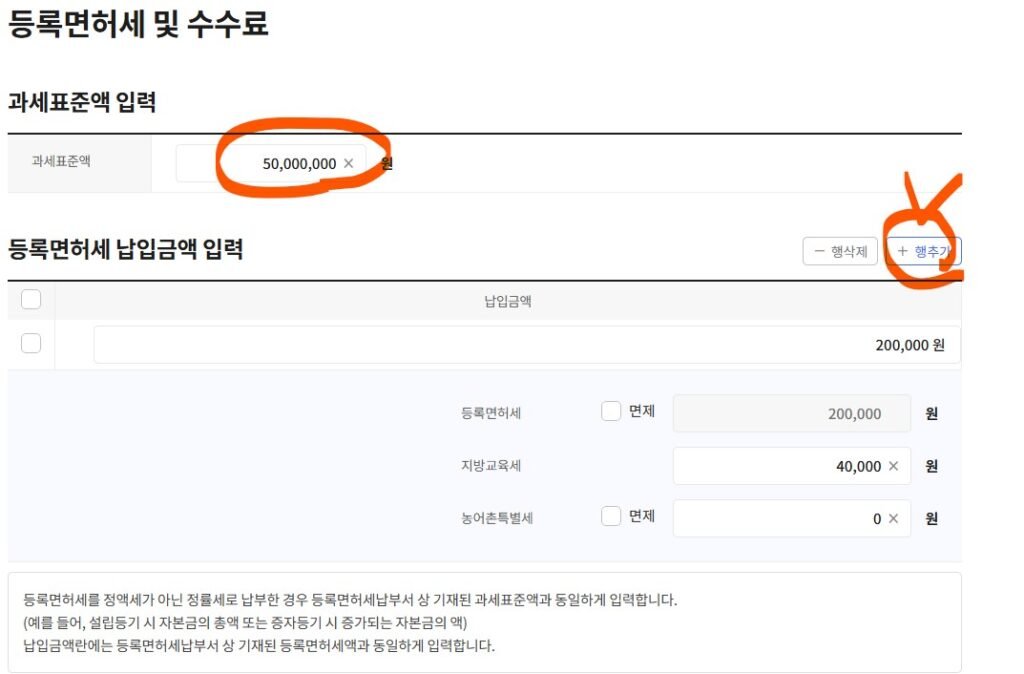Image resolution: width=1024 pixels, height=674 pixels.
Task: Click the 과세표준액 입력 section heading
Action: 82,102
